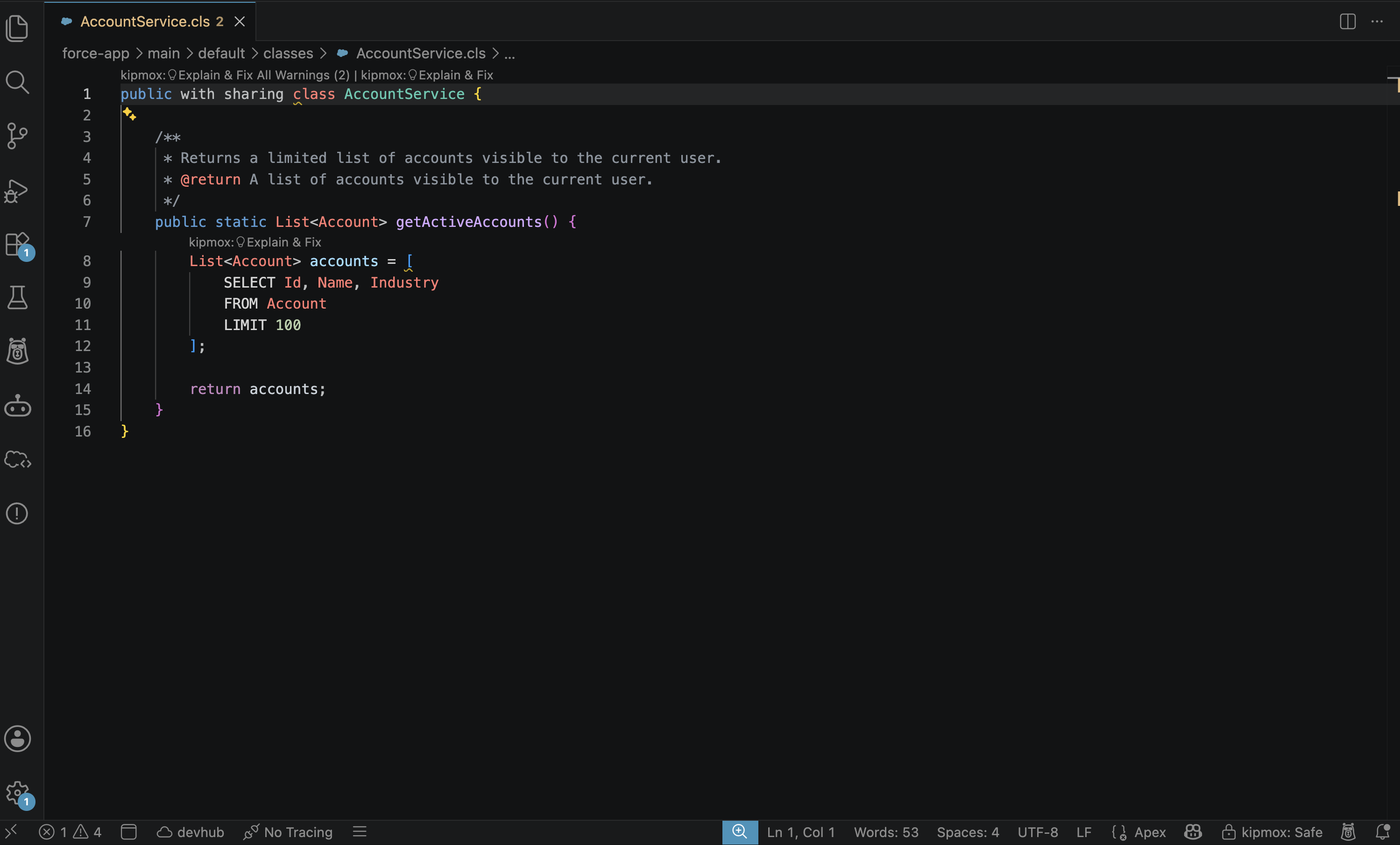Click the LIMIT 100 value on line 11
The width and height of the screenshot is (1400, 845).
click(288, 325)
